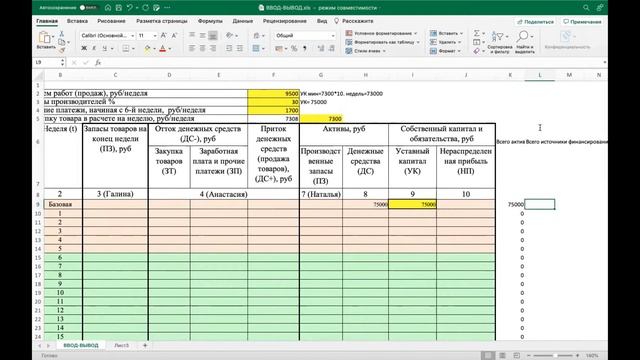The height and width of the screenshot is (360, 640).
Task: Open the Формулы ribbon tab
Action: pos(210,21)
